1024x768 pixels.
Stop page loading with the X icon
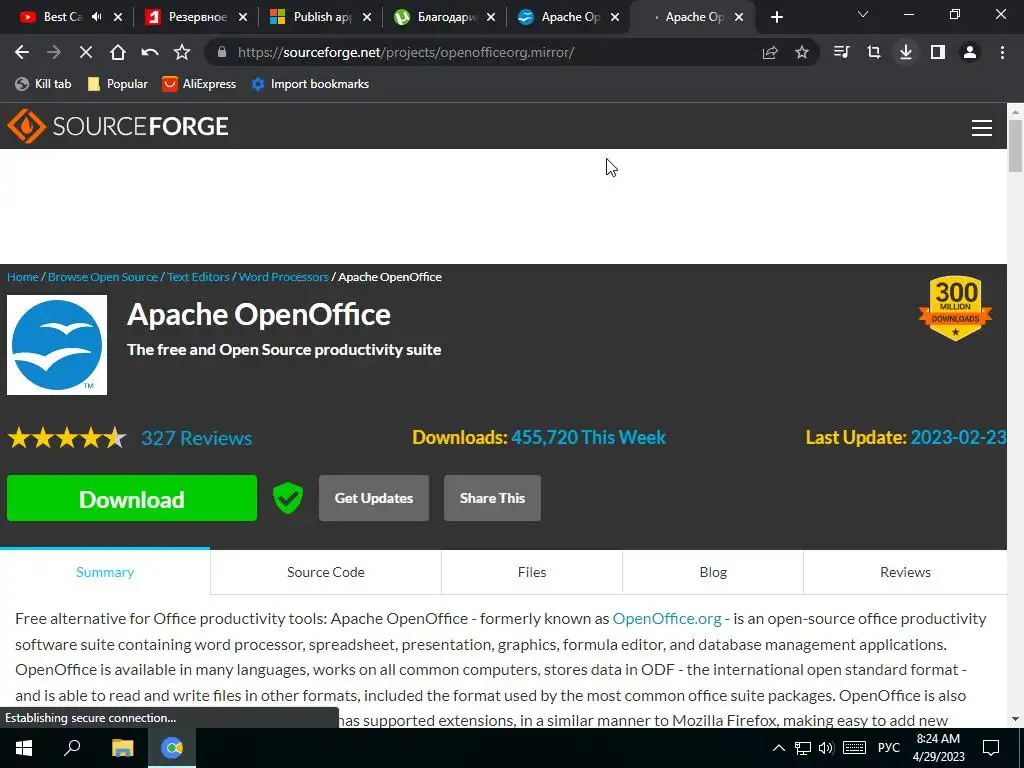(x=86, y=52)
